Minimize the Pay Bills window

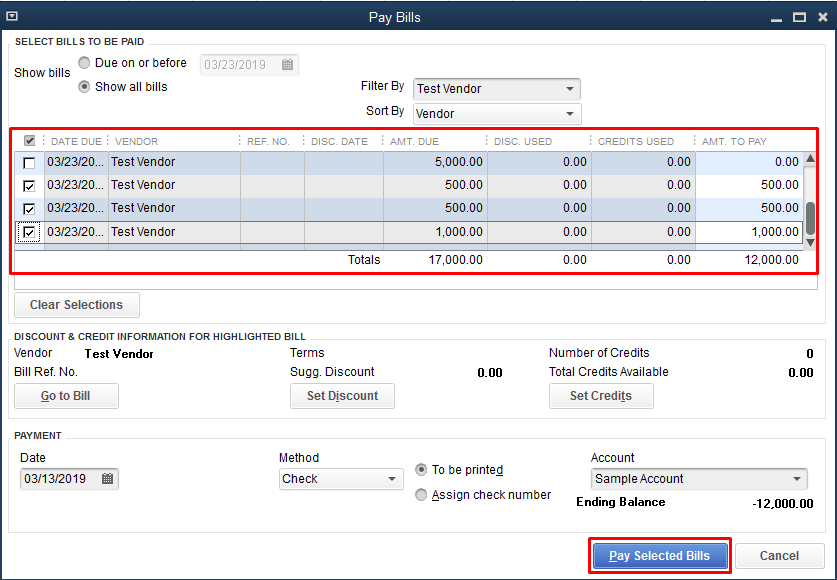click(x=777, y=17)
